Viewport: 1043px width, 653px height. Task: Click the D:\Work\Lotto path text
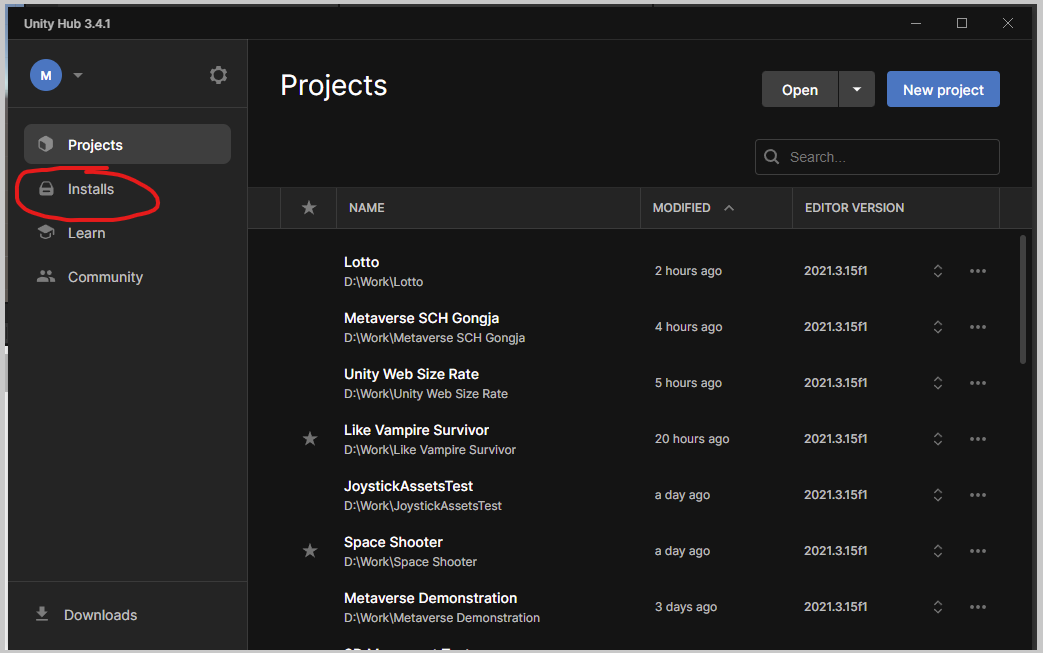click(383, 282)
